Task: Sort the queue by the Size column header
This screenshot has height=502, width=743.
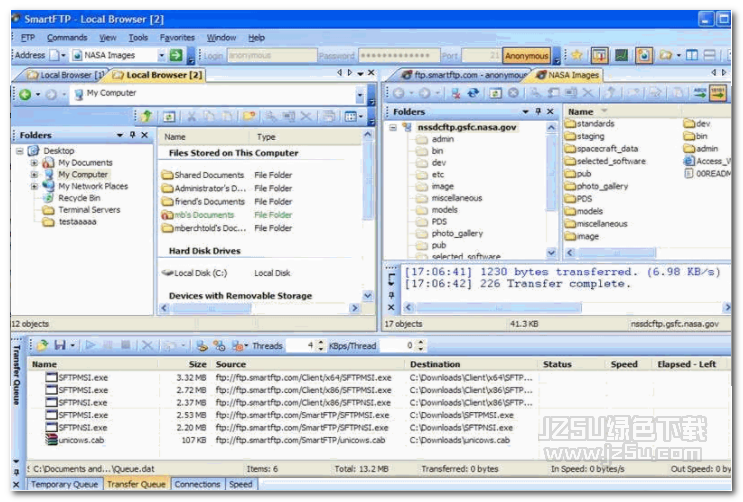Action: (x=184, y=364)
